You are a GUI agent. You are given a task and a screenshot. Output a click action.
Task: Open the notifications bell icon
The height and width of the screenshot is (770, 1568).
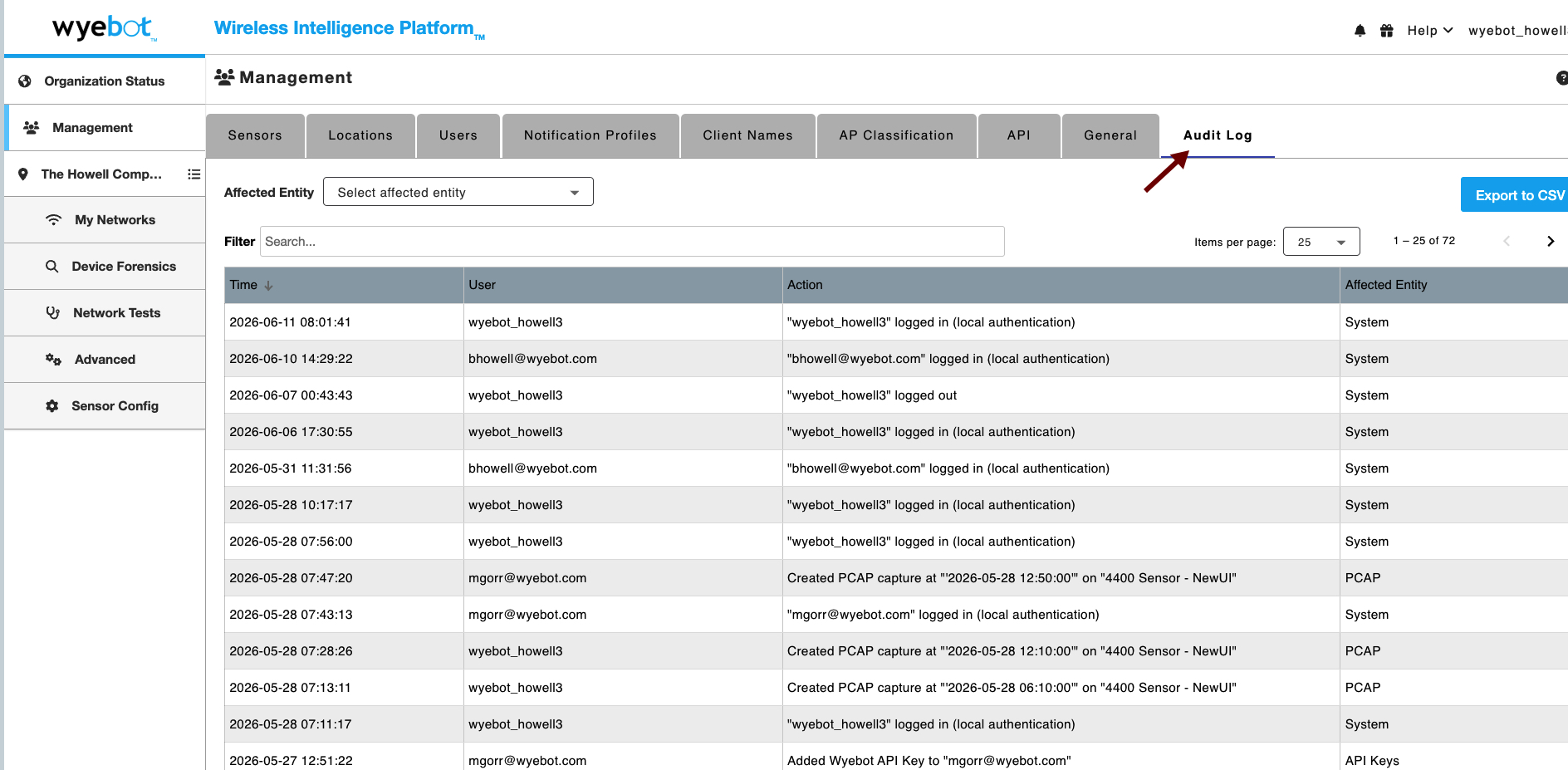pyautogui.click(x=1360, y=31)
